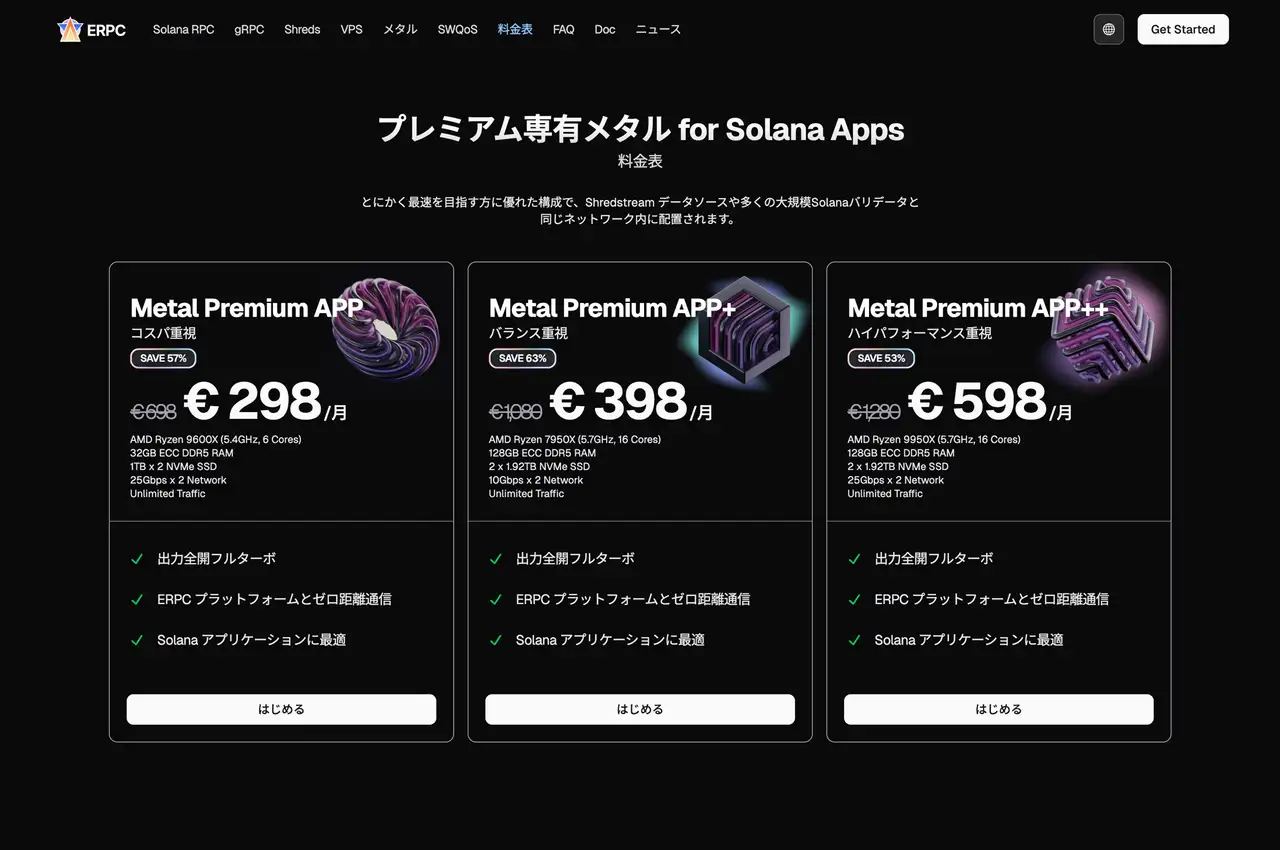Click the SAVE 53% badge
This screenshot has width=1280, height=850.
pyautogui.click(x=881, y=358)
